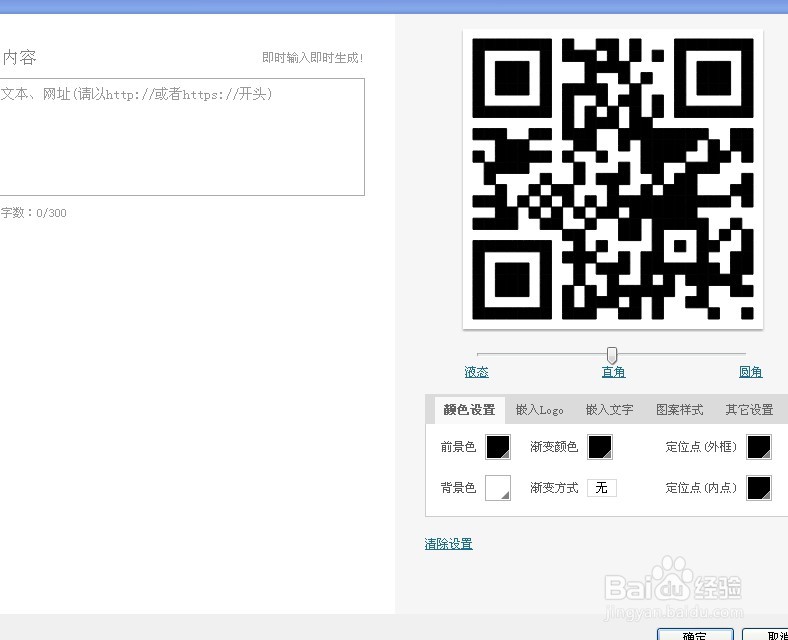The image size is (788, 640).
Task: Switch to the 颜色设置 tab
Action: point(469,410)
